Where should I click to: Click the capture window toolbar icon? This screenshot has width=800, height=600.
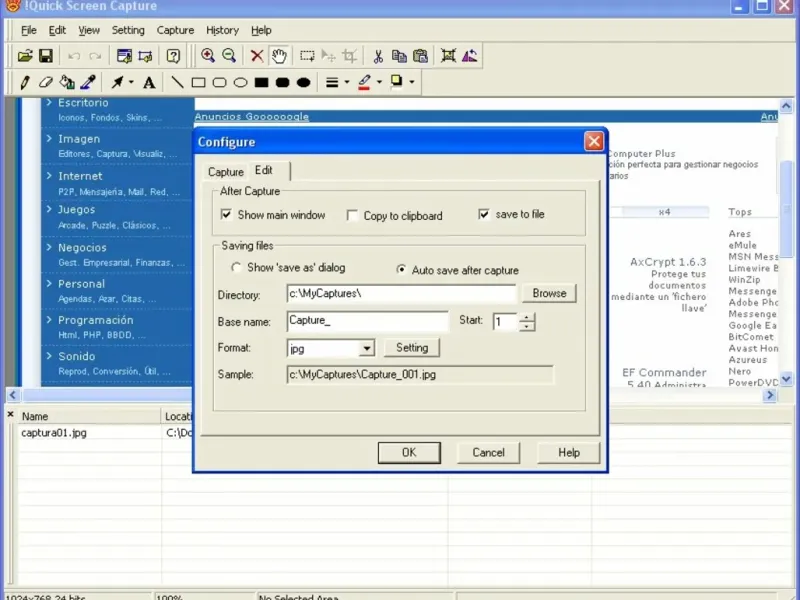click(124, 56)
